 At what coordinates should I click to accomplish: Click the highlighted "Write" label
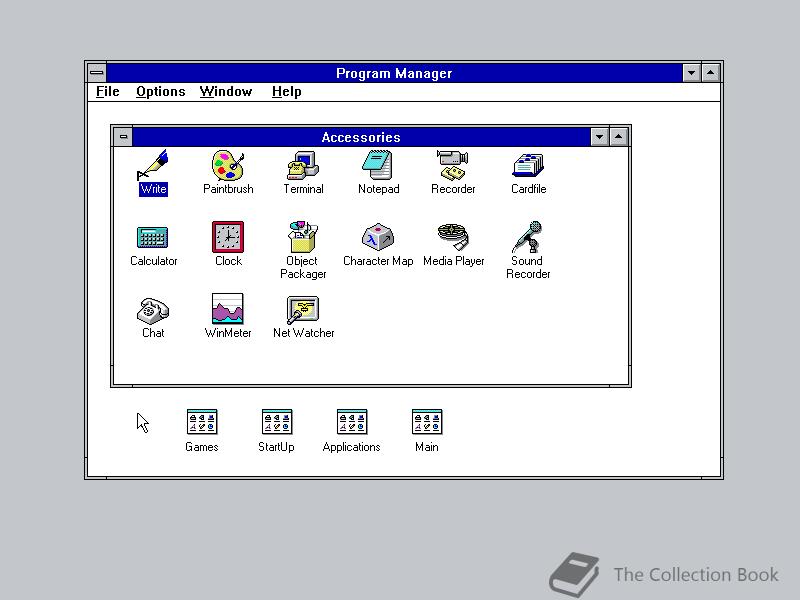[153, 189]
